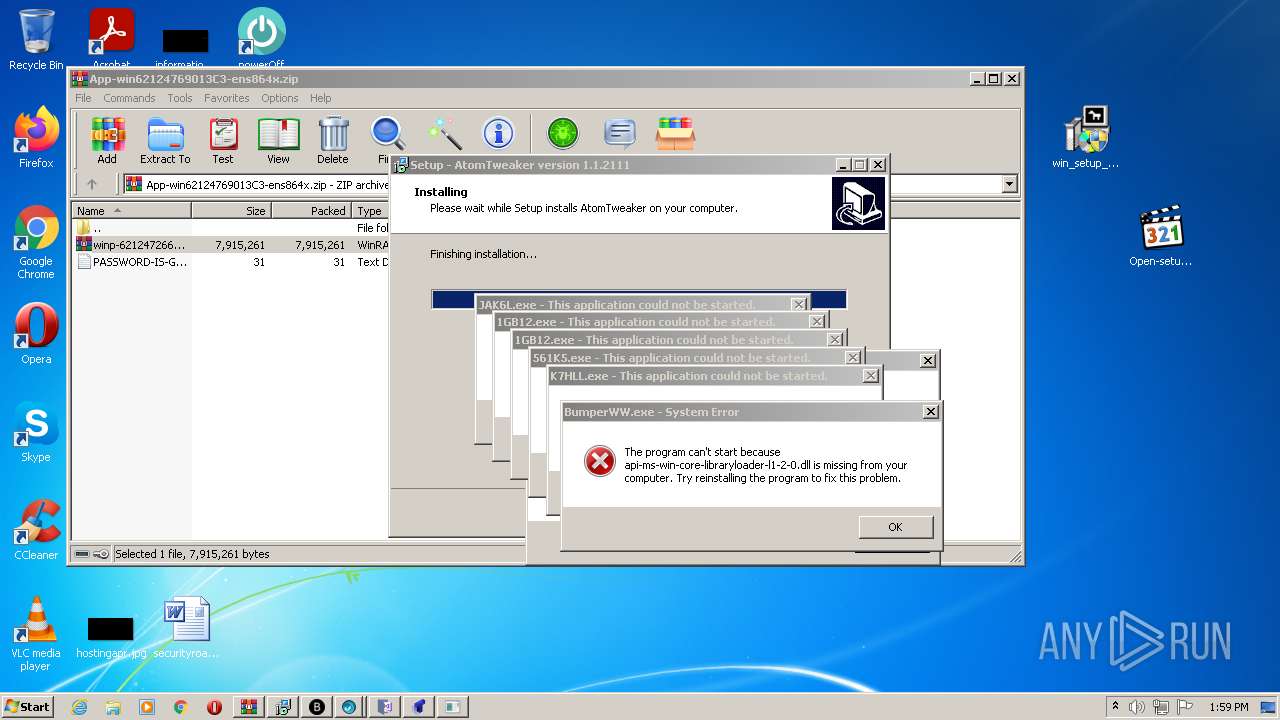Image resolution: width=1280 pixels, height=720 pixels.
Task: Open Windows Explorer folder taskbar icon
Action: [x=113, y=706]
